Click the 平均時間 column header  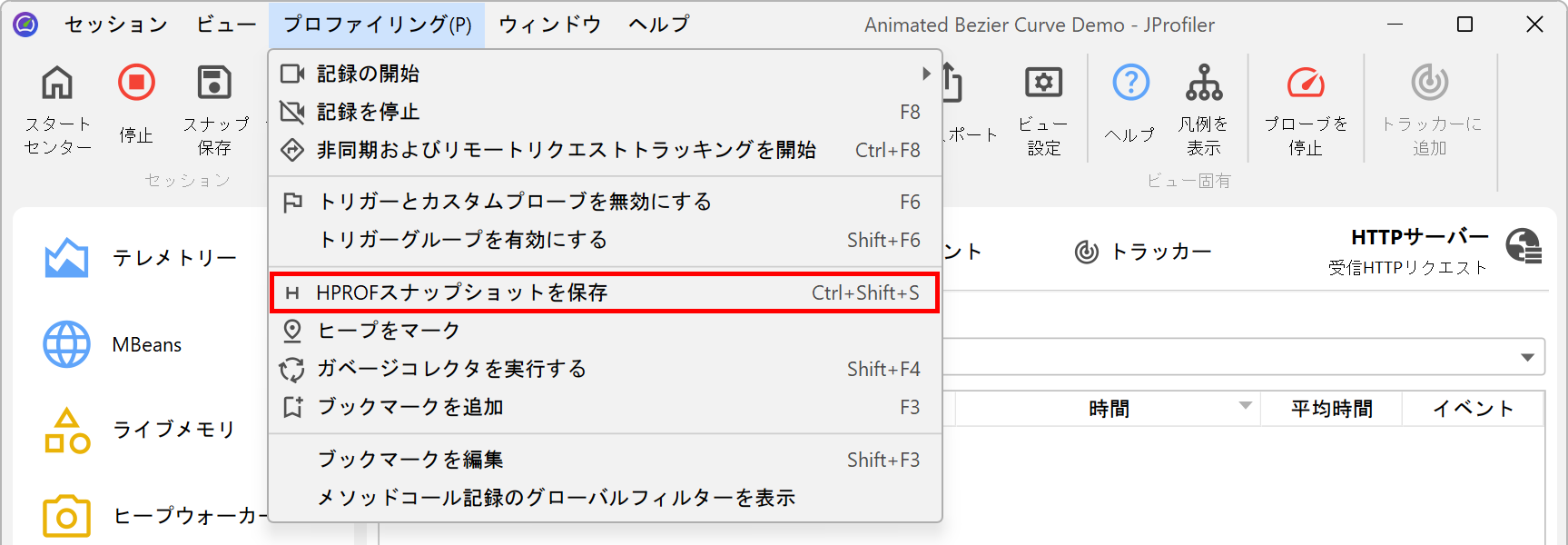(x=1331, y=409)
